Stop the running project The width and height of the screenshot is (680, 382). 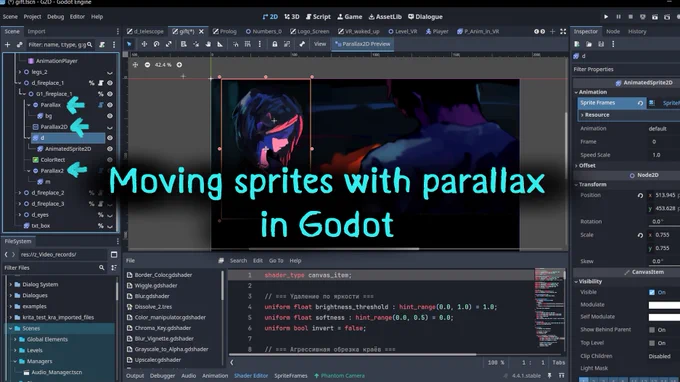(x=631, y=16)
